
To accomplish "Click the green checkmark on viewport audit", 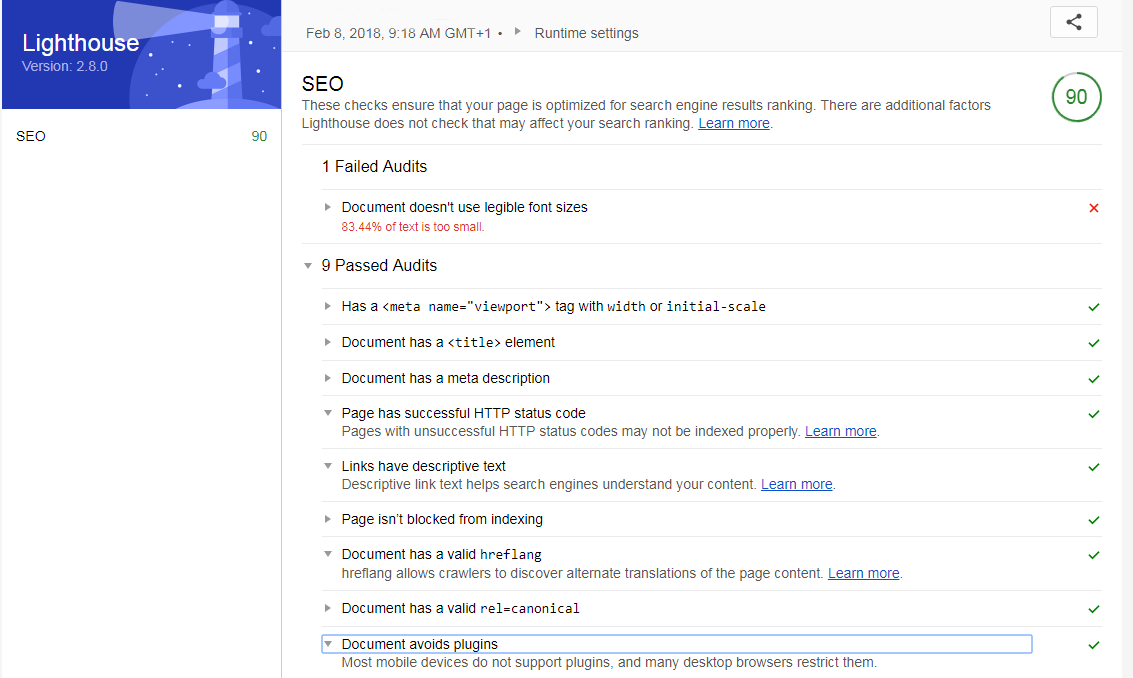I will tap(1093, 307).
